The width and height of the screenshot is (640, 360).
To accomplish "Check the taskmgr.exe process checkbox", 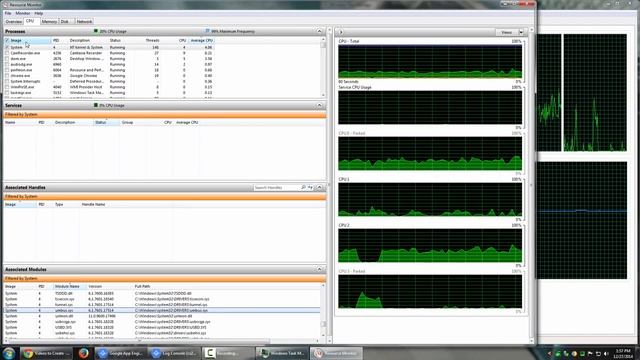I will tap(7, 93).
